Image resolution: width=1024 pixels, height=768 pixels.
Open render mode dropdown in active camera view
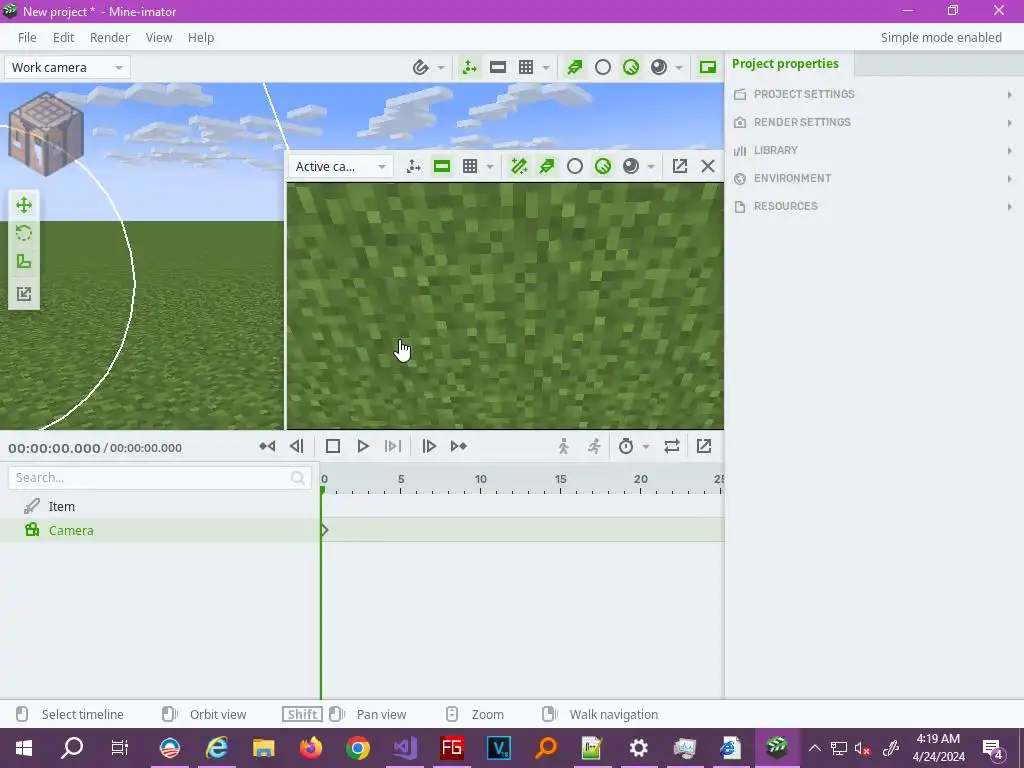(x=650, y=167)
